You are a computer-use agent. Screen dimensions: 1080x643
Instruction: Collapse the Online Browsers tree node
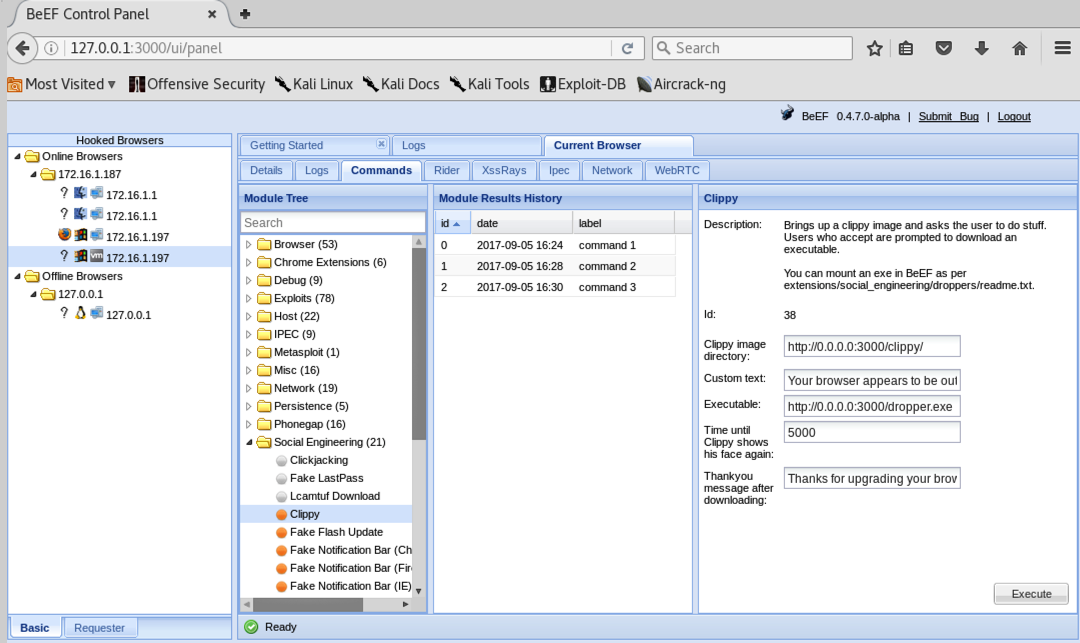pyautogui.click(x=17, y=157)
